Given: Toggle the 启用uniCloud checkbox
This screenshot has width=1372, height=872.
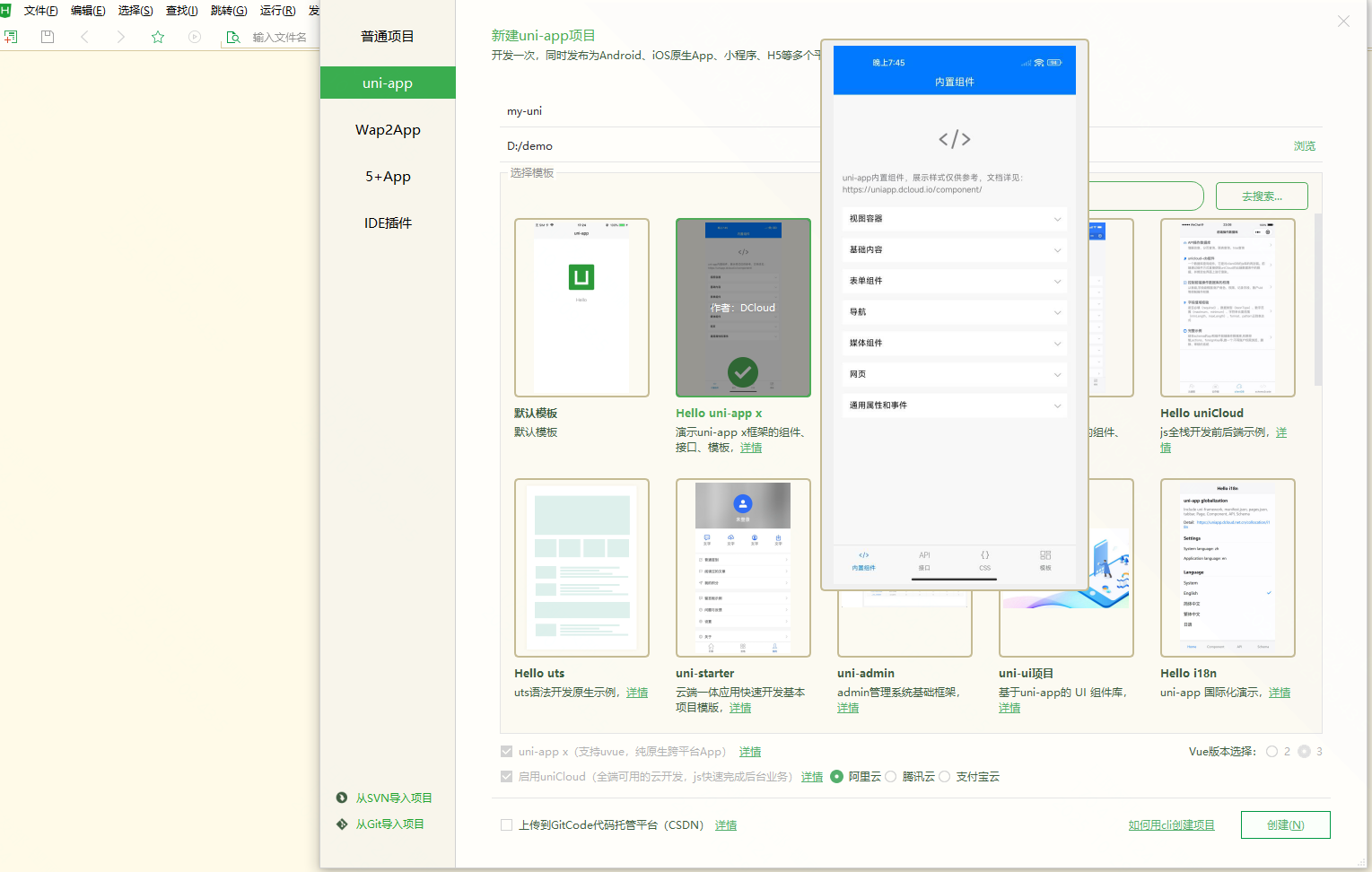Looking at the screenshot, I should [x=507, y=777].
